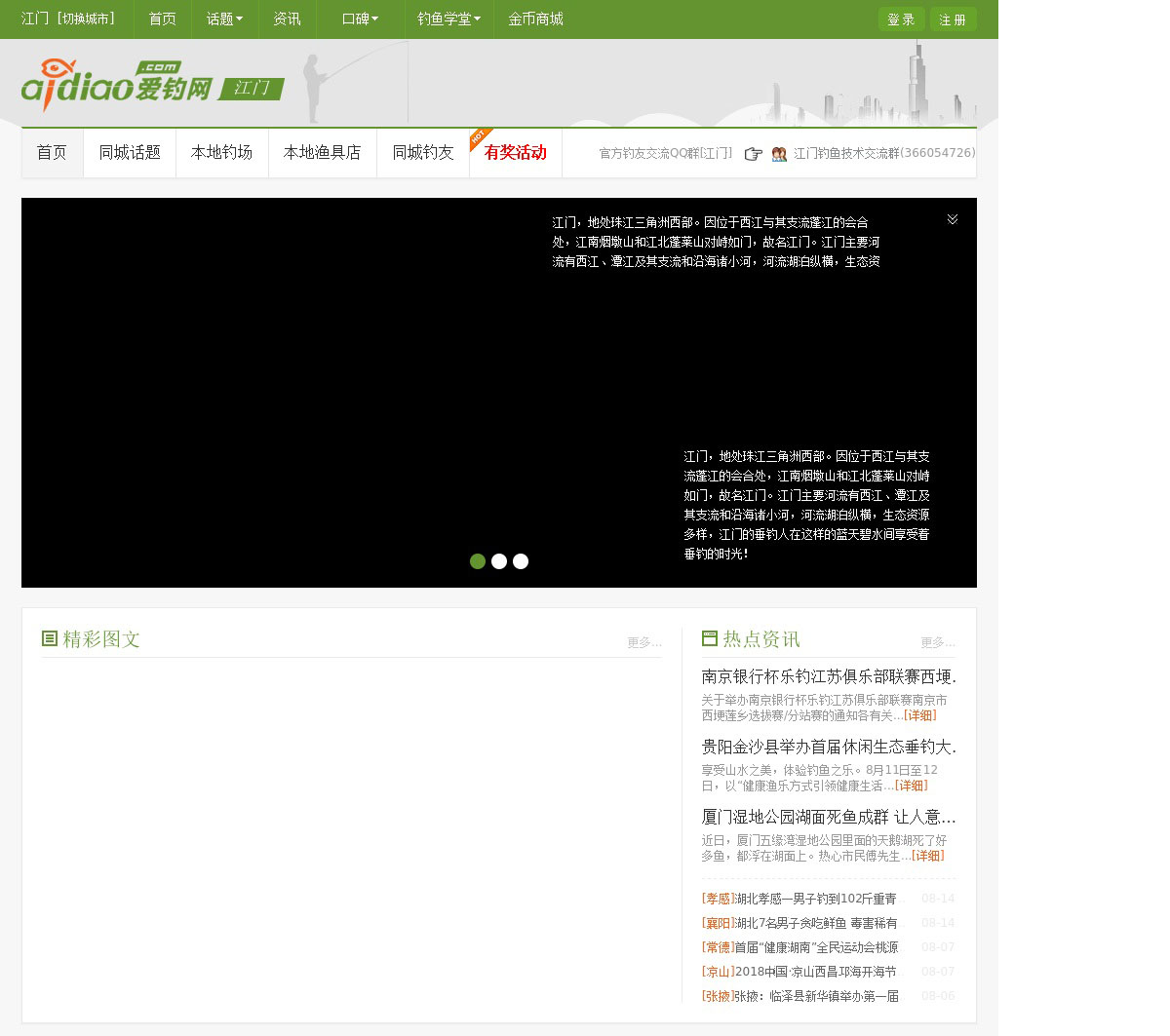Open the 本地钓场 tab
This screenshot has height=1036, width=1170.
(221, 153)
